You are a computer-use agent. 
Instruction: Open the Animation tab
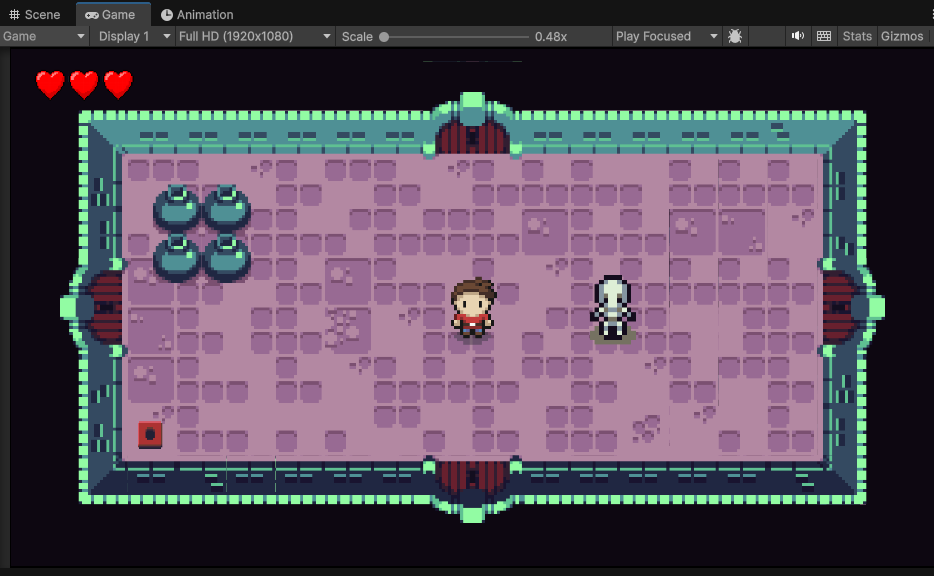tap(197, 14)
